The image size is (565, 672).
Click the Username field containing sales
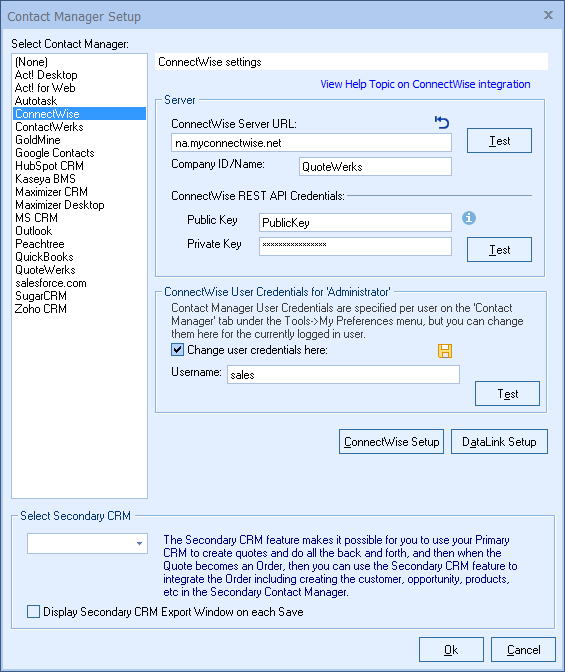[x=343, y=375]
